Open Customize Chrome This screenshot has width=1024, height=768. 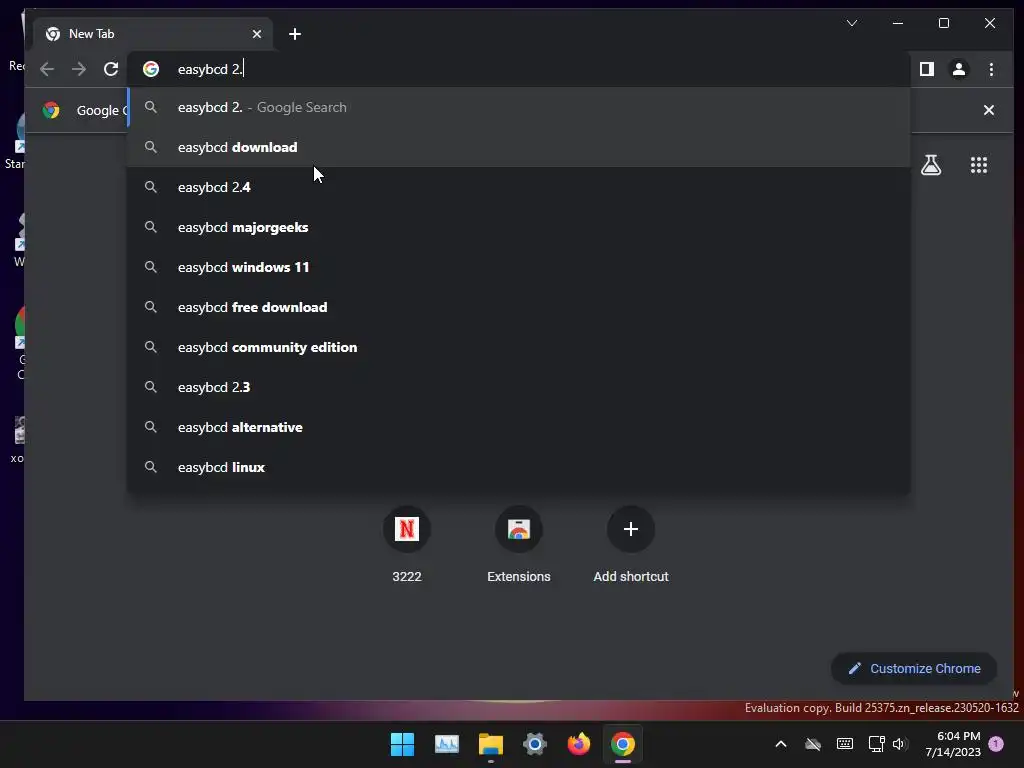(x=914, y=668)
